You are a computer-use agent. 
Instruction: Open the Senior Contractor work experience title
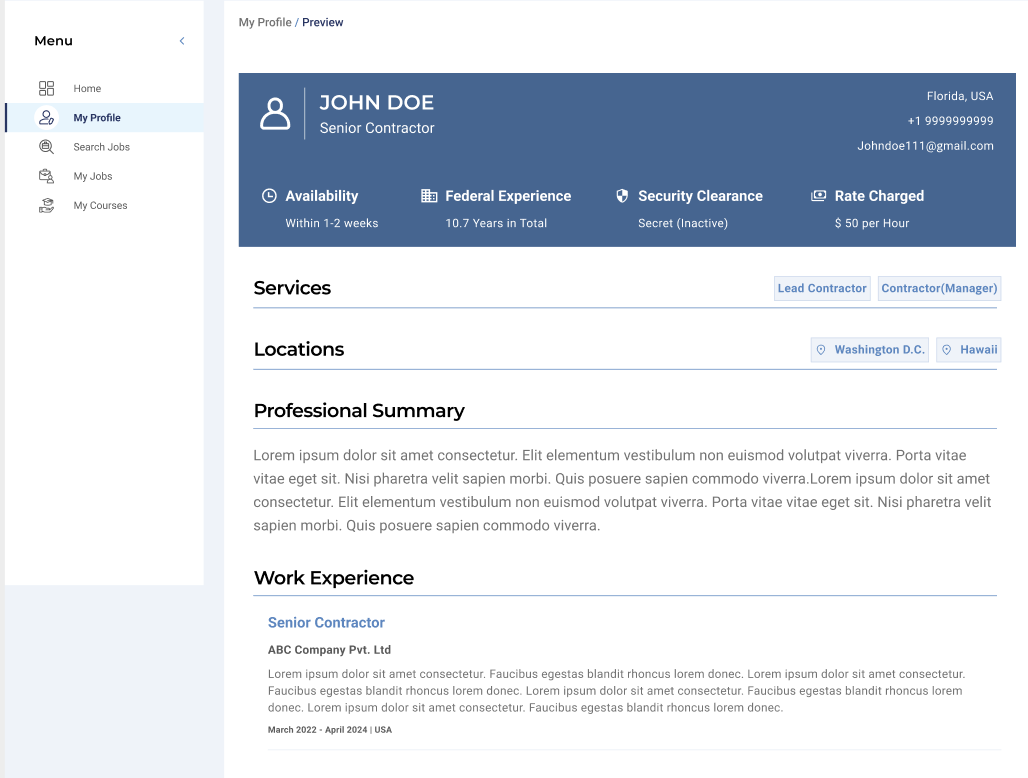[x=326, y=623]
